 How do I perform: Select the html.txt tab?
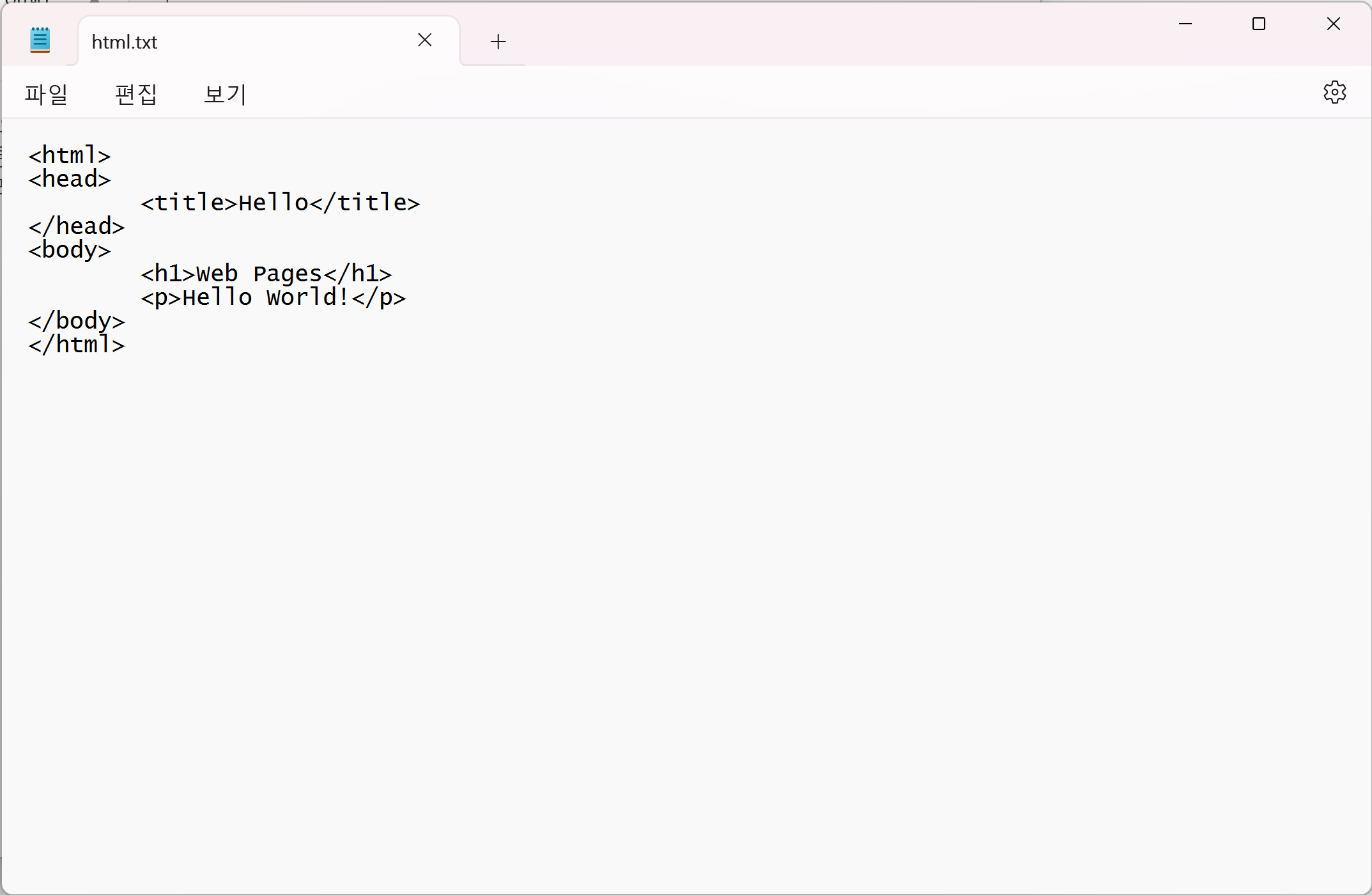pos(243,42)
